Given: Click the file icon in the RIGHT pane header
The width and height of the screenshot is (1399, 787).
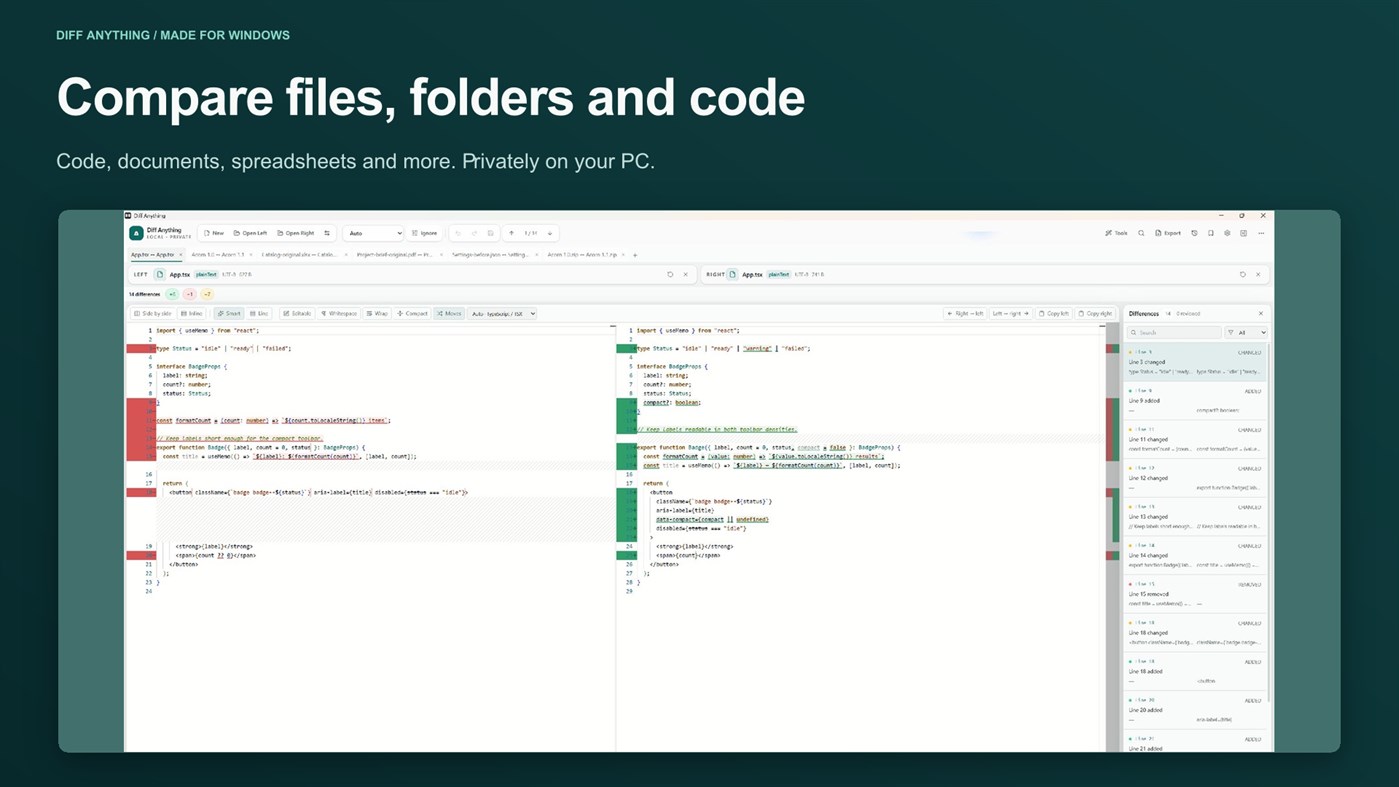Looking at the screenshot, I should [732, 274].
